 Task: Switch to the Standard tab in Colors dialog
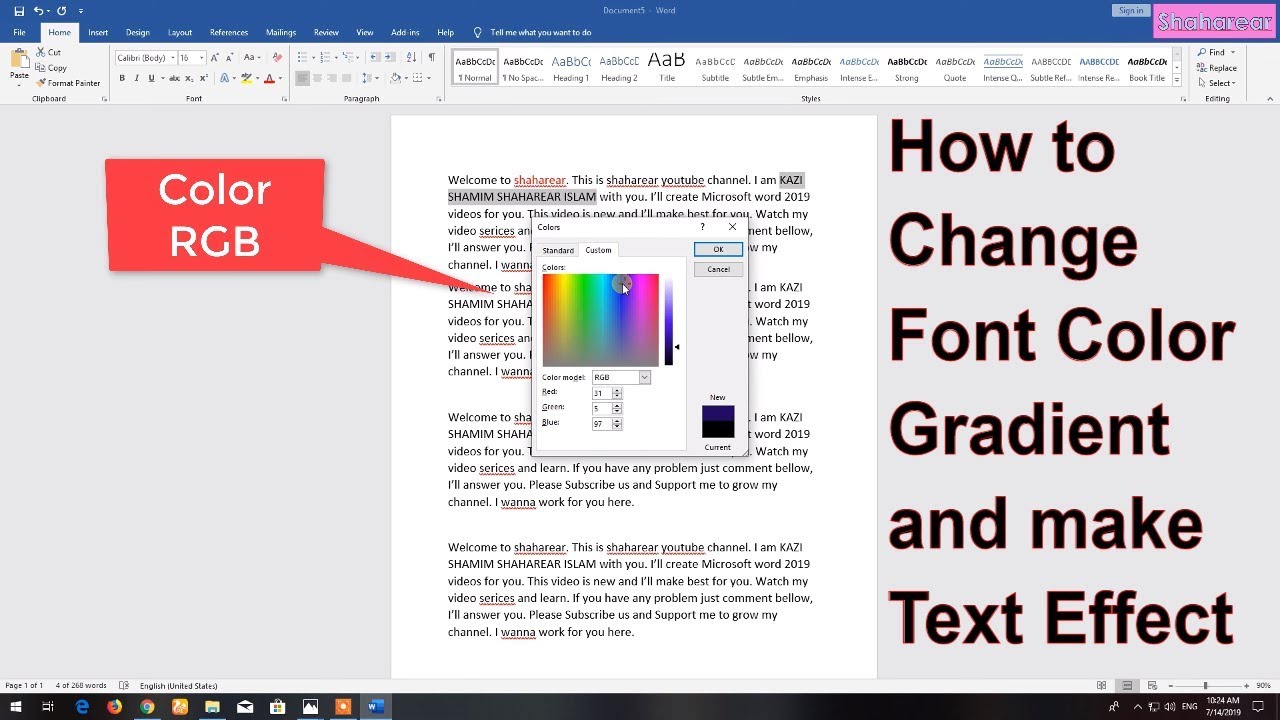click(558, 250)
